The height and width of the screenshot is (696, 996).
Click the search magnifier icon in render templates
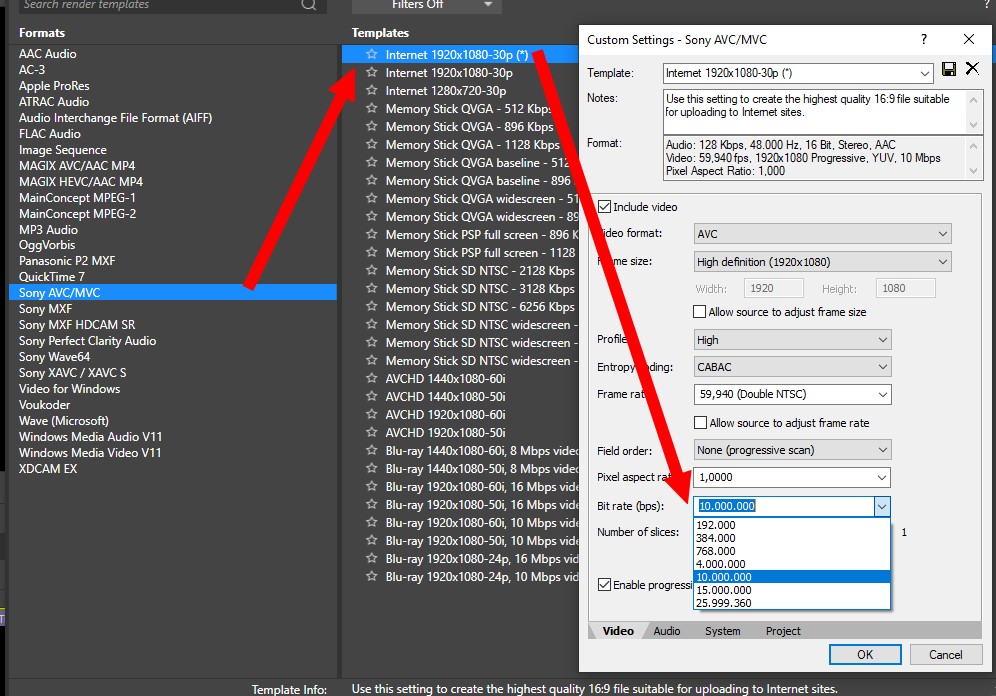click(x=309, y=5)
